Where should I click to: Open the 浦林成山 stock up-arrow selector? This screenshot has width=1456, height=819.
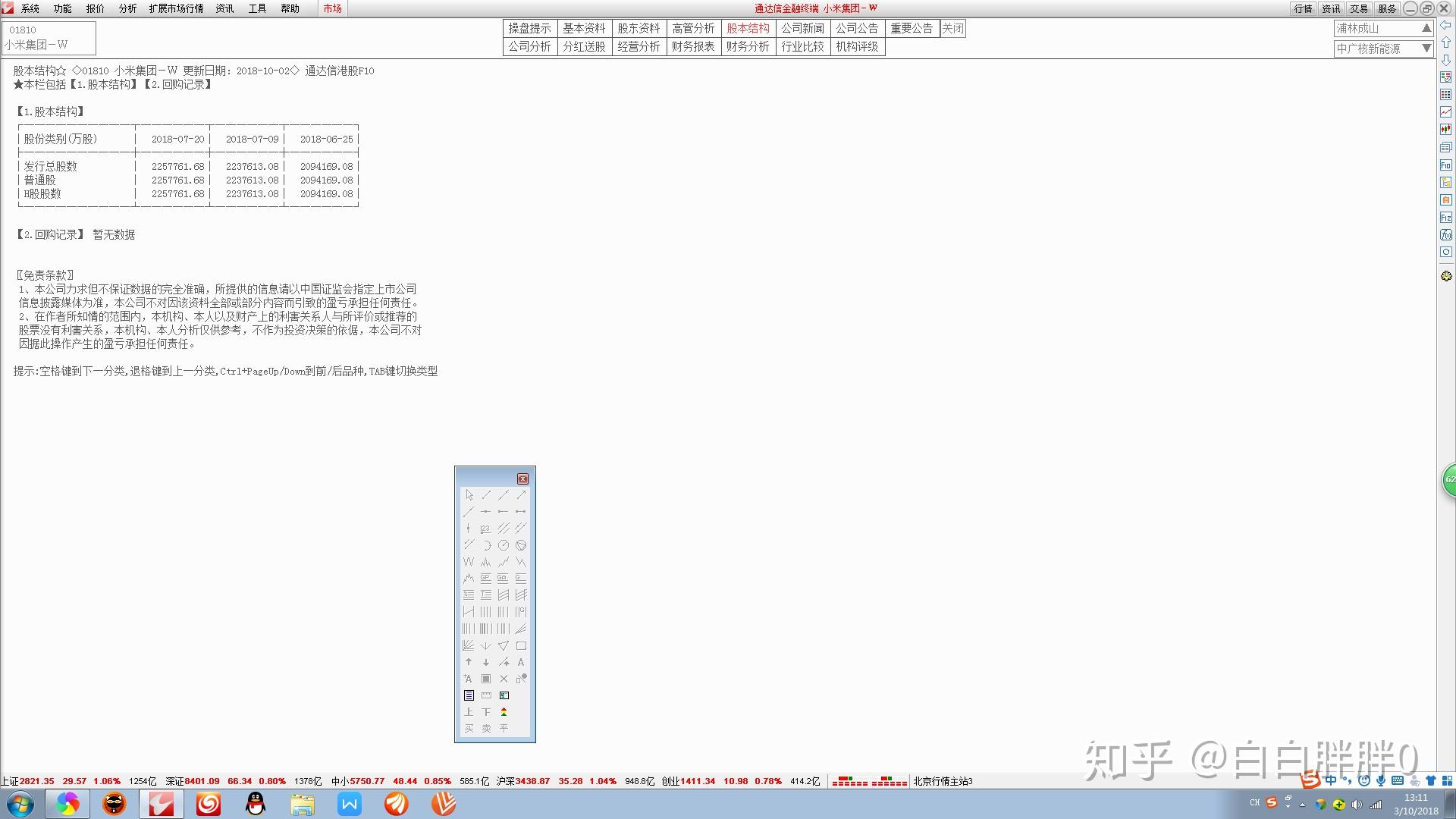point(1426,28)
